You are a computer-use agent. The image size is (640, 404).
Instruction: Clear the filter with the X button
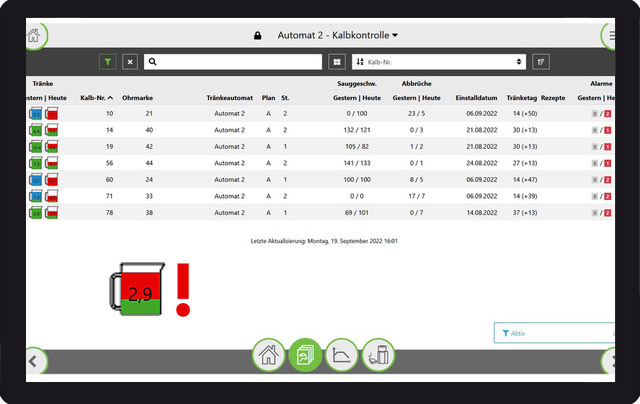pos(130,62)
